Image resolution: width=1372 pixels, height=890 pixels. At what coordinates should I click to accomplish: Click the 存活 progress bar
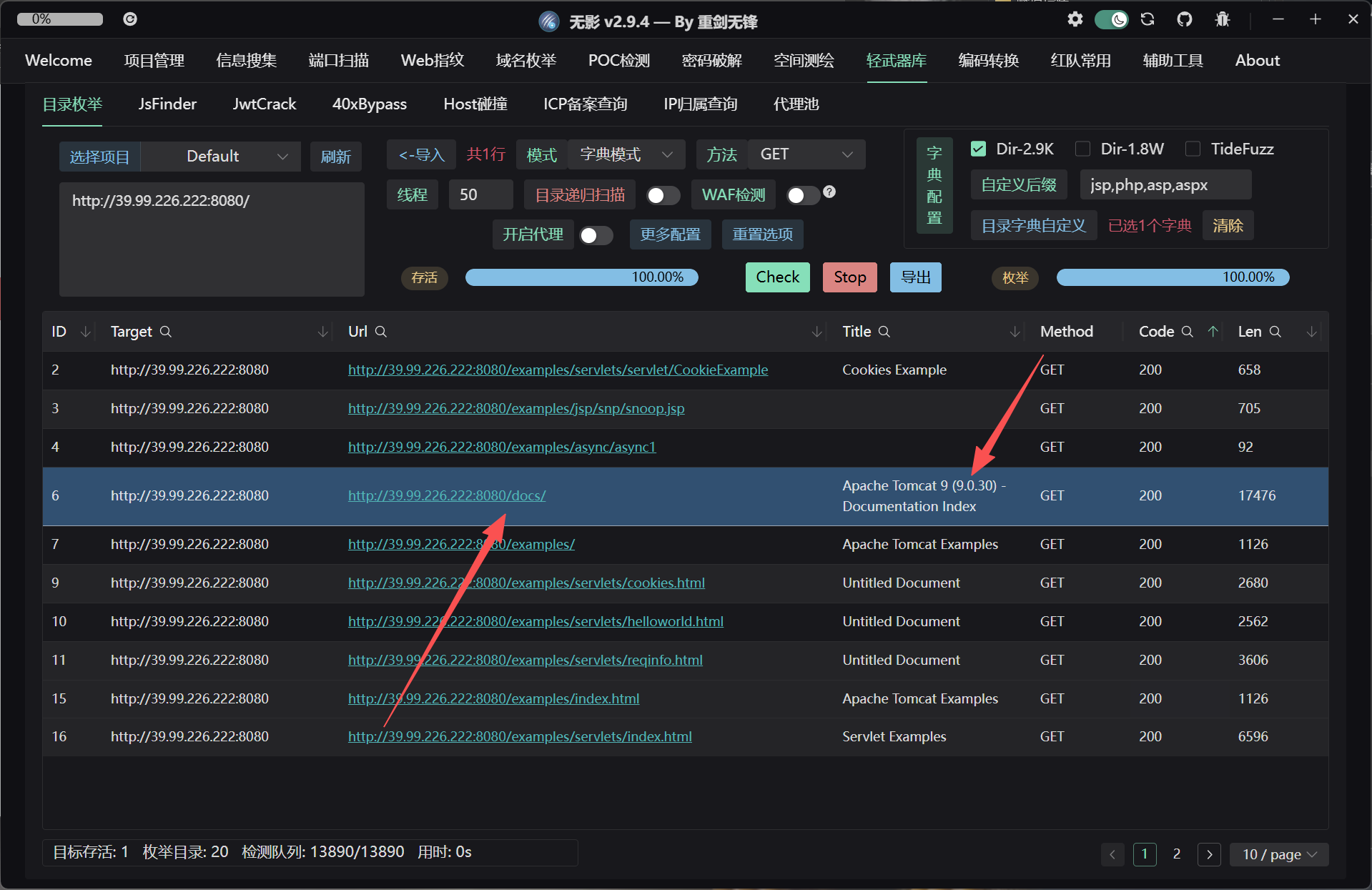[581, 277]
